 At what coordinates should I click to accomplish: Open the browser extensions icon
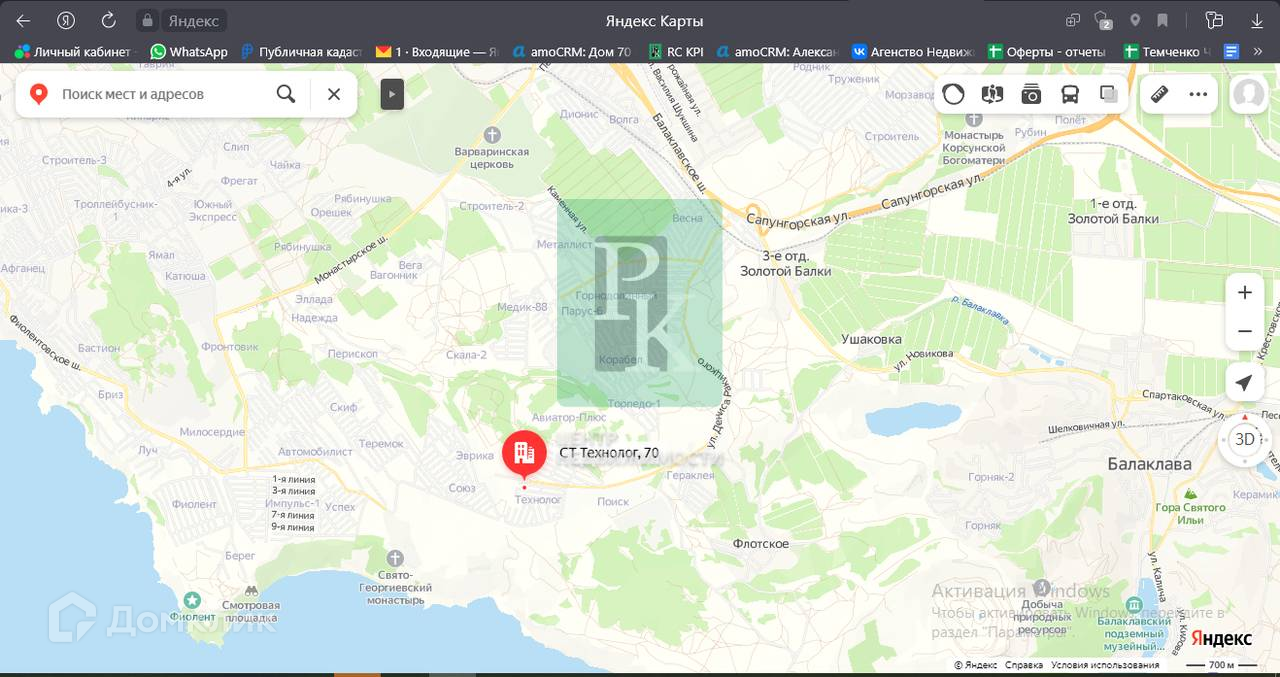(1073, 20)
